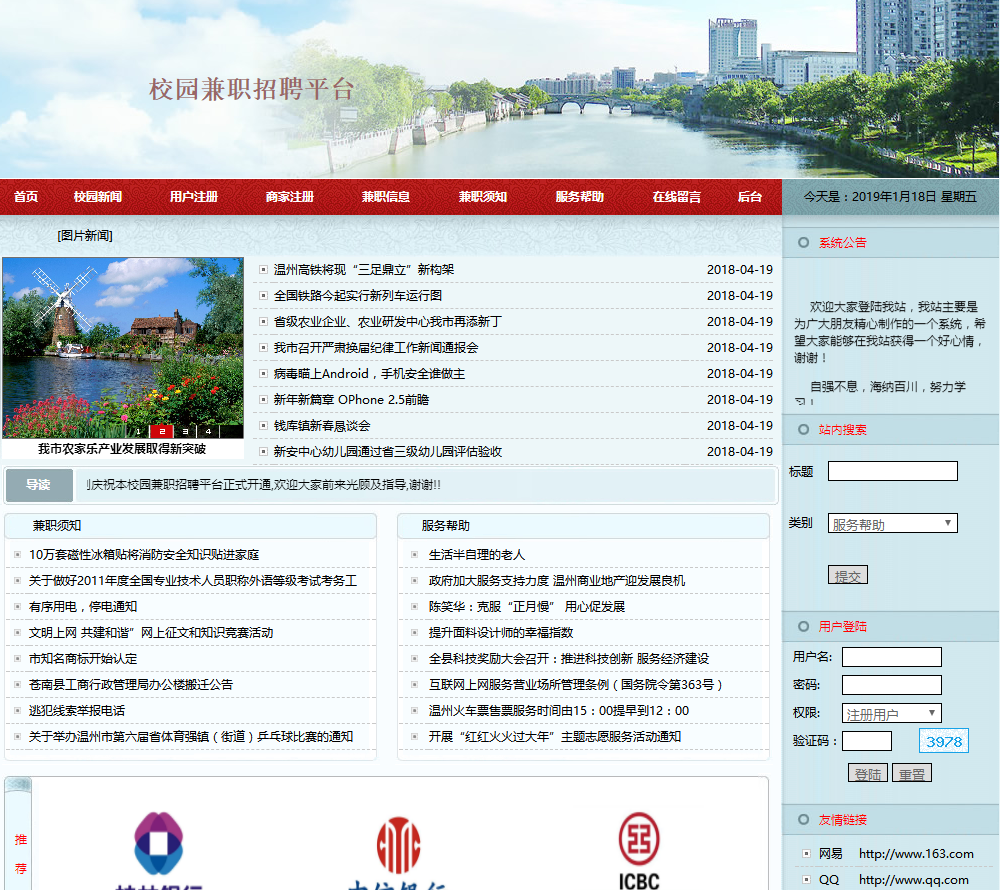Expand the 权限 dropdown showing 注册用户
The image size is (1000, 890).
[x=892, y=713]
